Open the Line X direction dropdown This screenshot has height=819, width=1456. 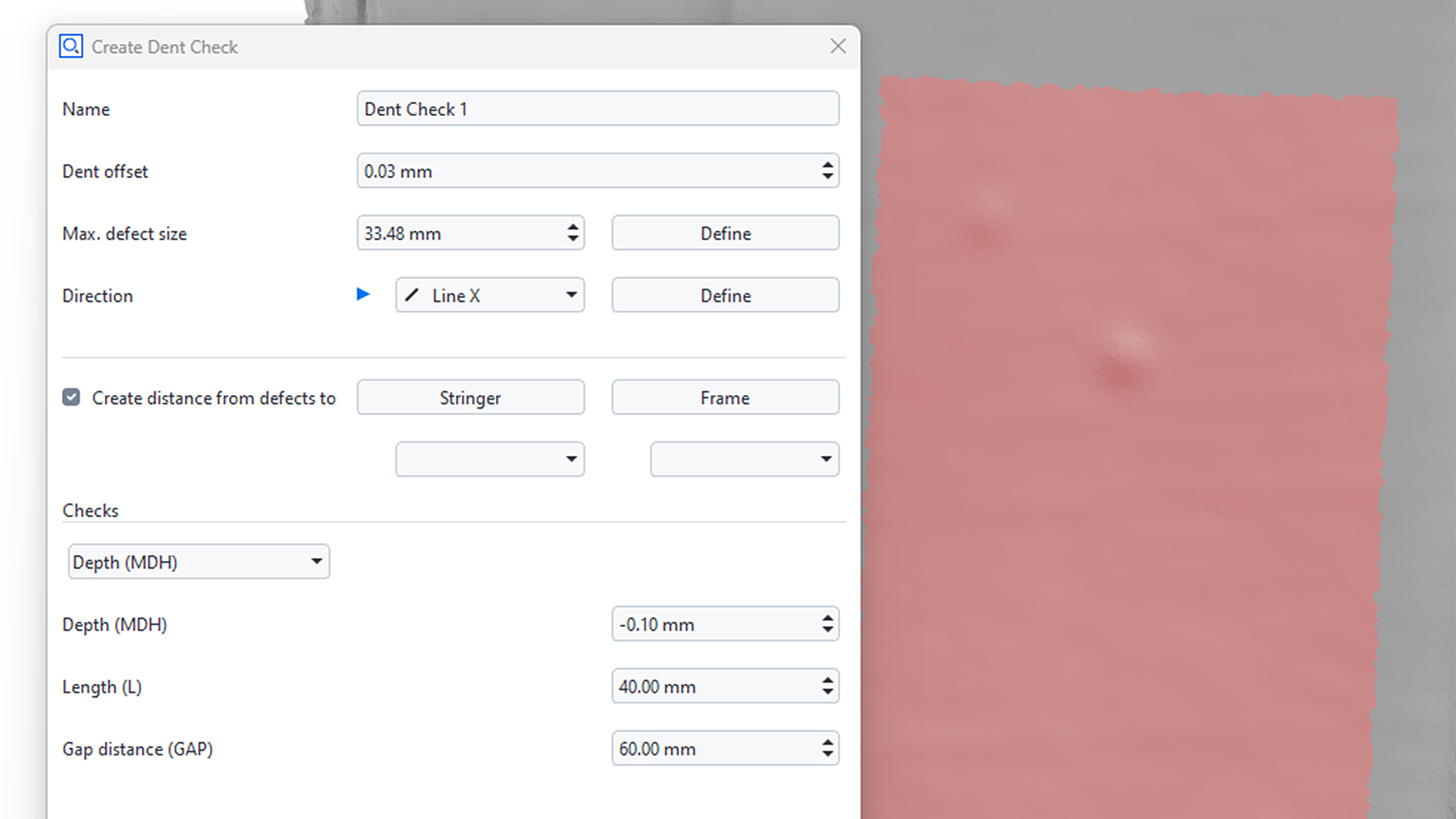(573, 295)
